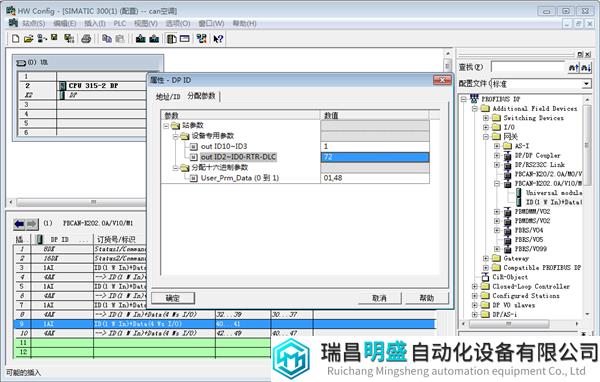The width and height of the screenshot is (600, 382).
Task: Click the Open folder toolbar icon
Action: [x=28, y=39]
